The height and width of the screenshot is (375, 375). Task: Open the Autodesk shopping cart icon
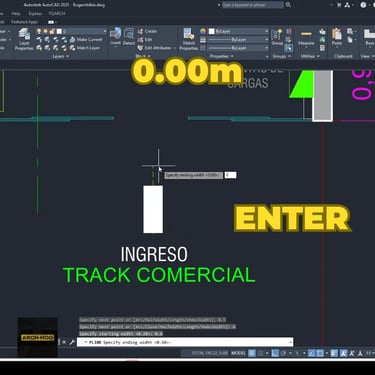[339, 5]
